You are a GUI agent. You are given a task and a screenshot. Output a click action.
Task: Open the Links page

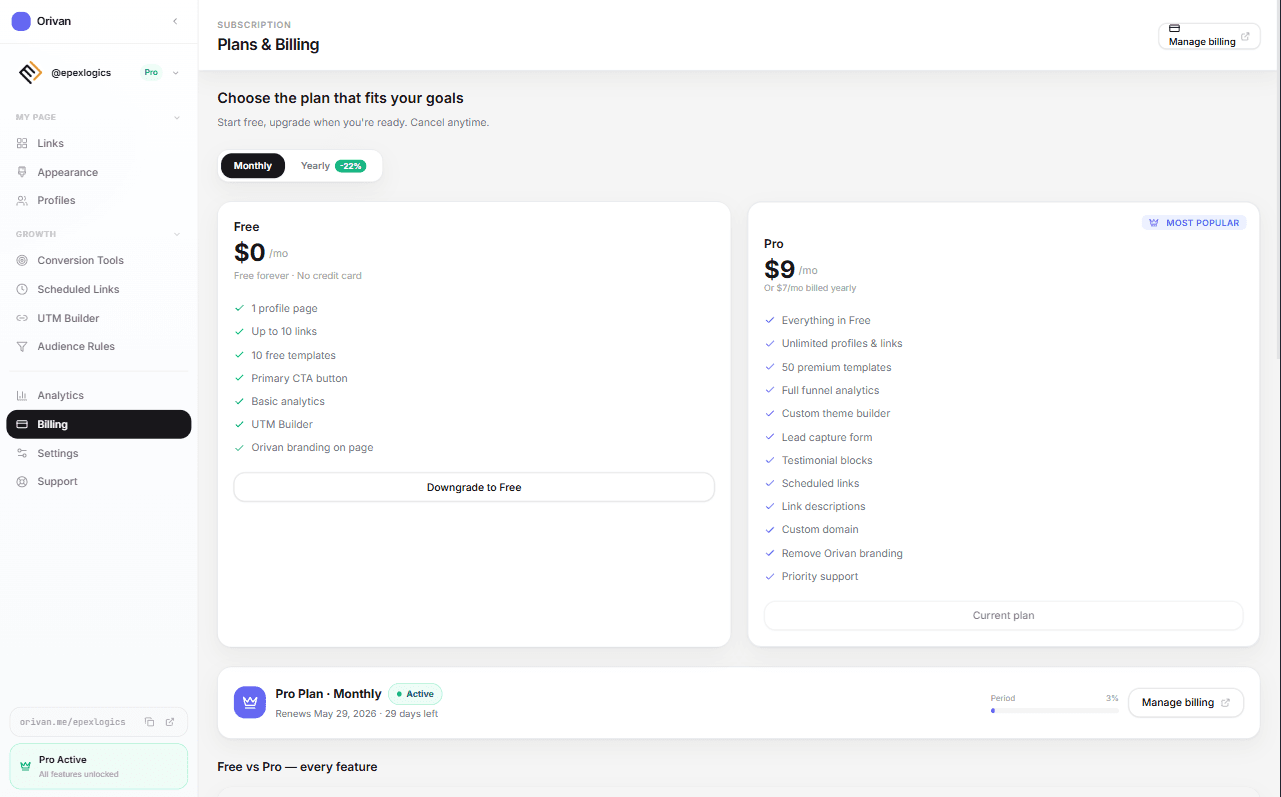(x=98, y=144)
